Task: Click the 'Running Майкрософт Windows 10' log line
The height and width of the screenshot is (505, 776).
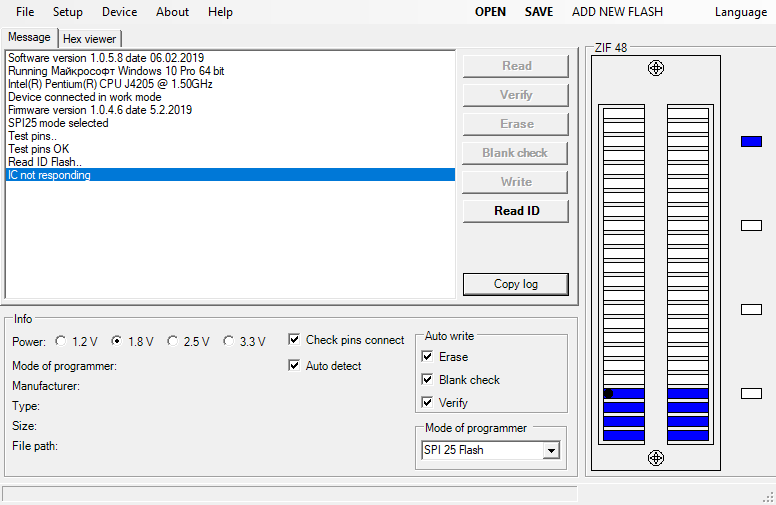Action: tap(230, 71)
